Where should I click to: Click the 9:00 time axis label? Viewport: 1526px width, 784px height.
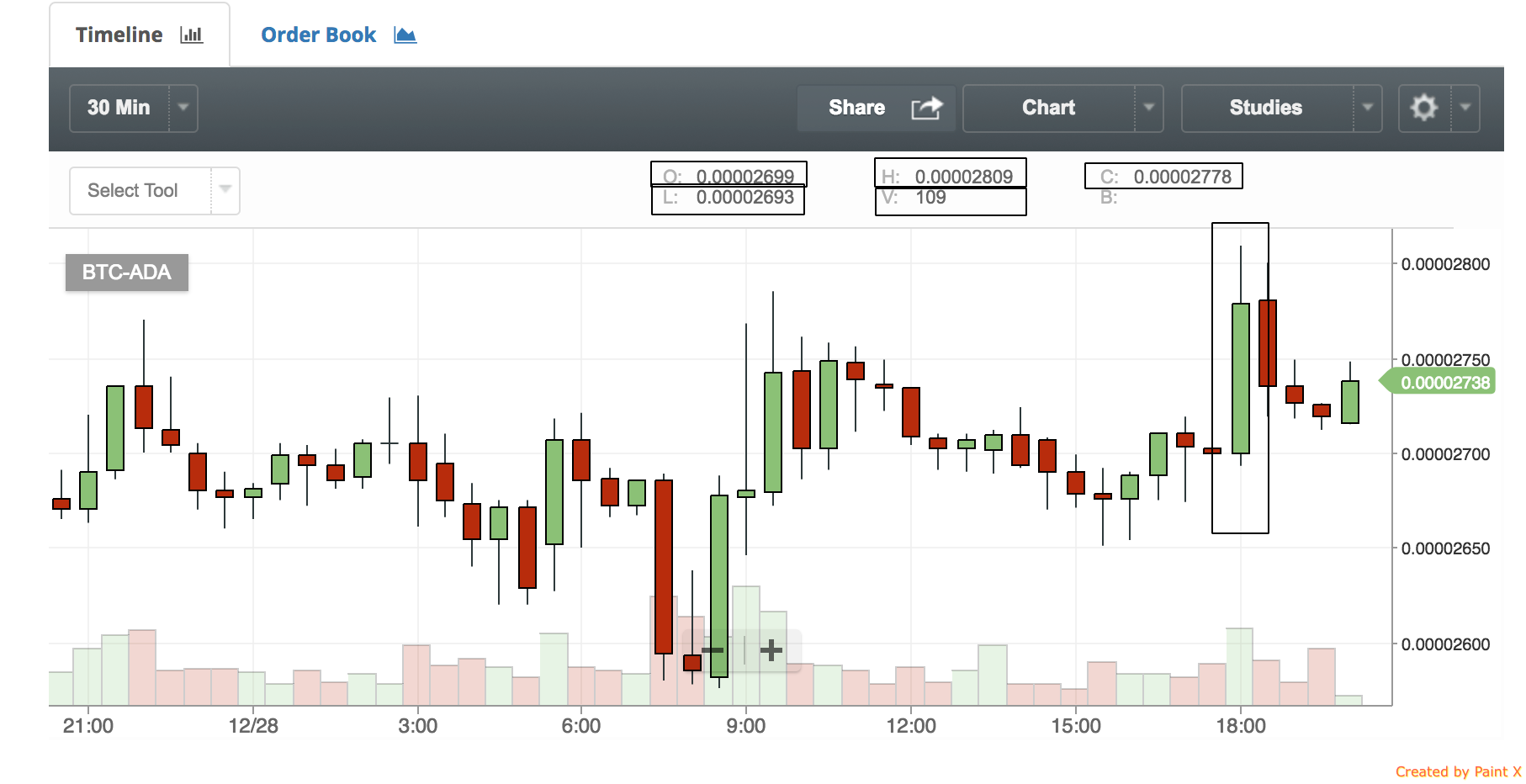746,726
